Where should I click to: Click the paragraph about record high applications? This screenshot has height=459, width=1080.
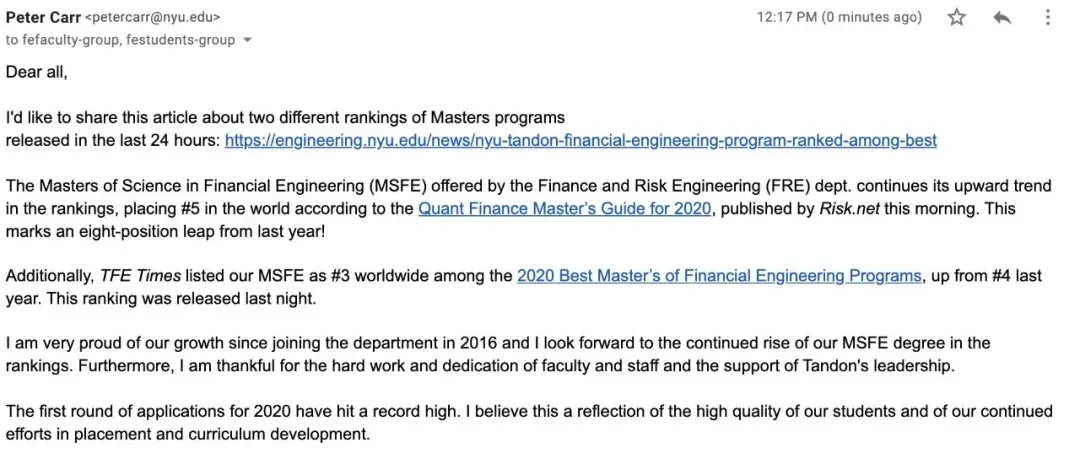[x=500, y=422]
